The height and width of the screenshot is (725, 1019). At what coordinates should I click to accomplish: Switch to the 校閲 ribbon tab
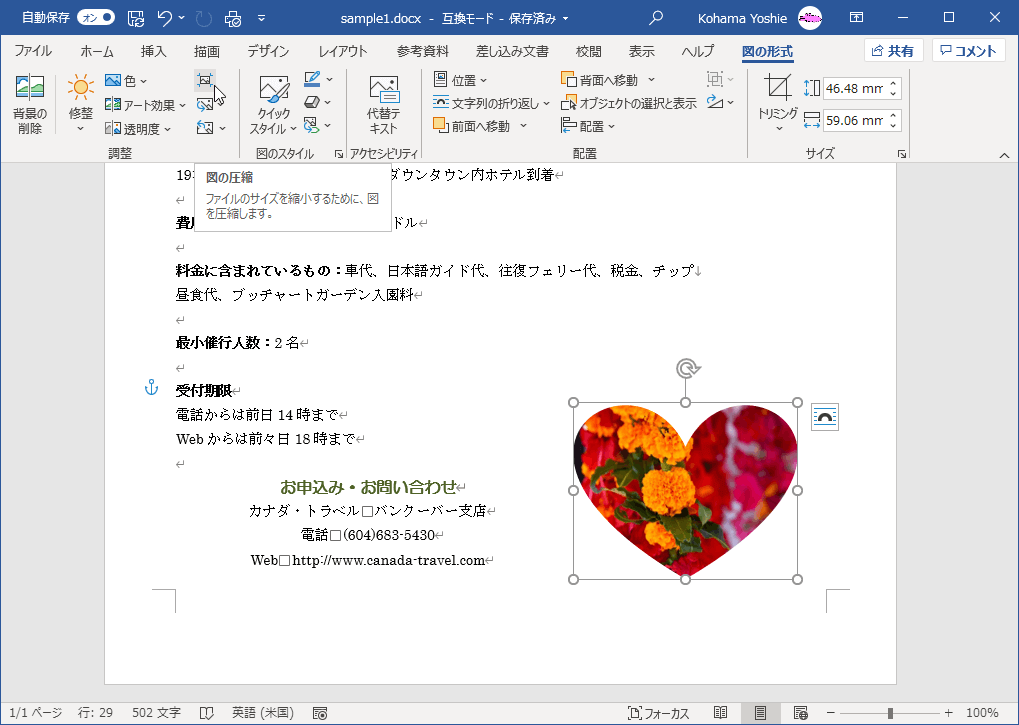tap(587, 51)
